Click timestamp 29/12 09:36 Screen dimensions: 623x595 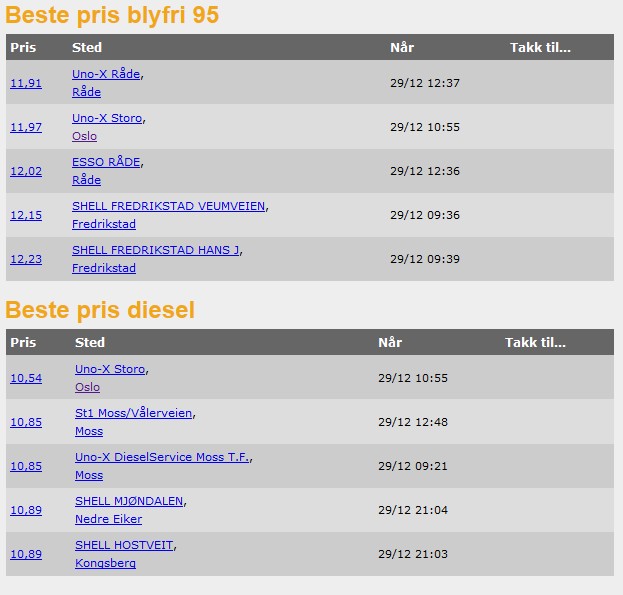tap(425, 215)
